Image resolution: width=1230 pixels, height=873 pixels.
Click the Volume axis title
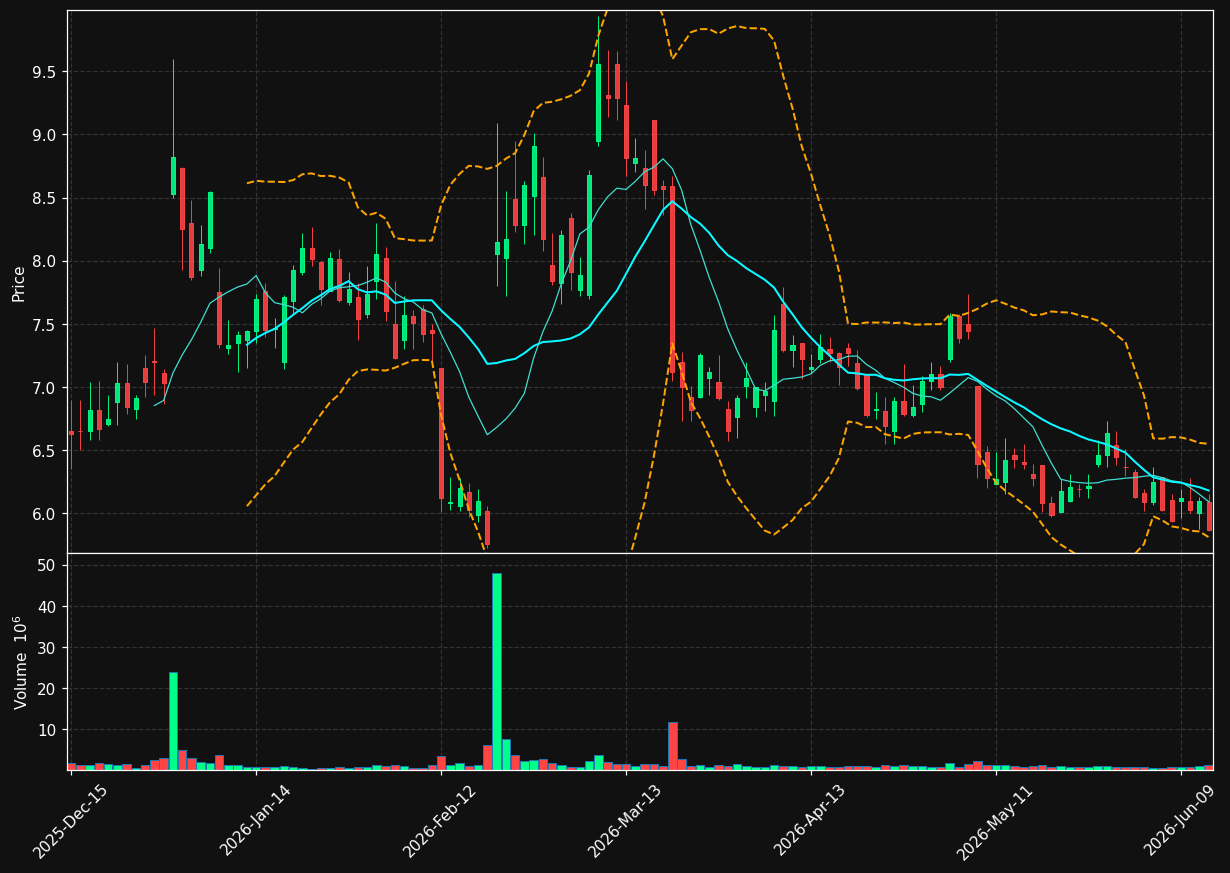click(20, 662)
